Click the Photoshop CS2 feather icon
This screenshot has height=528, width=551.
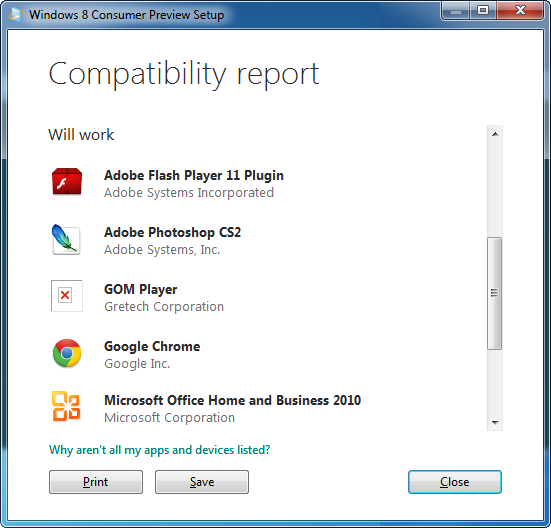[x=66, y=240]
